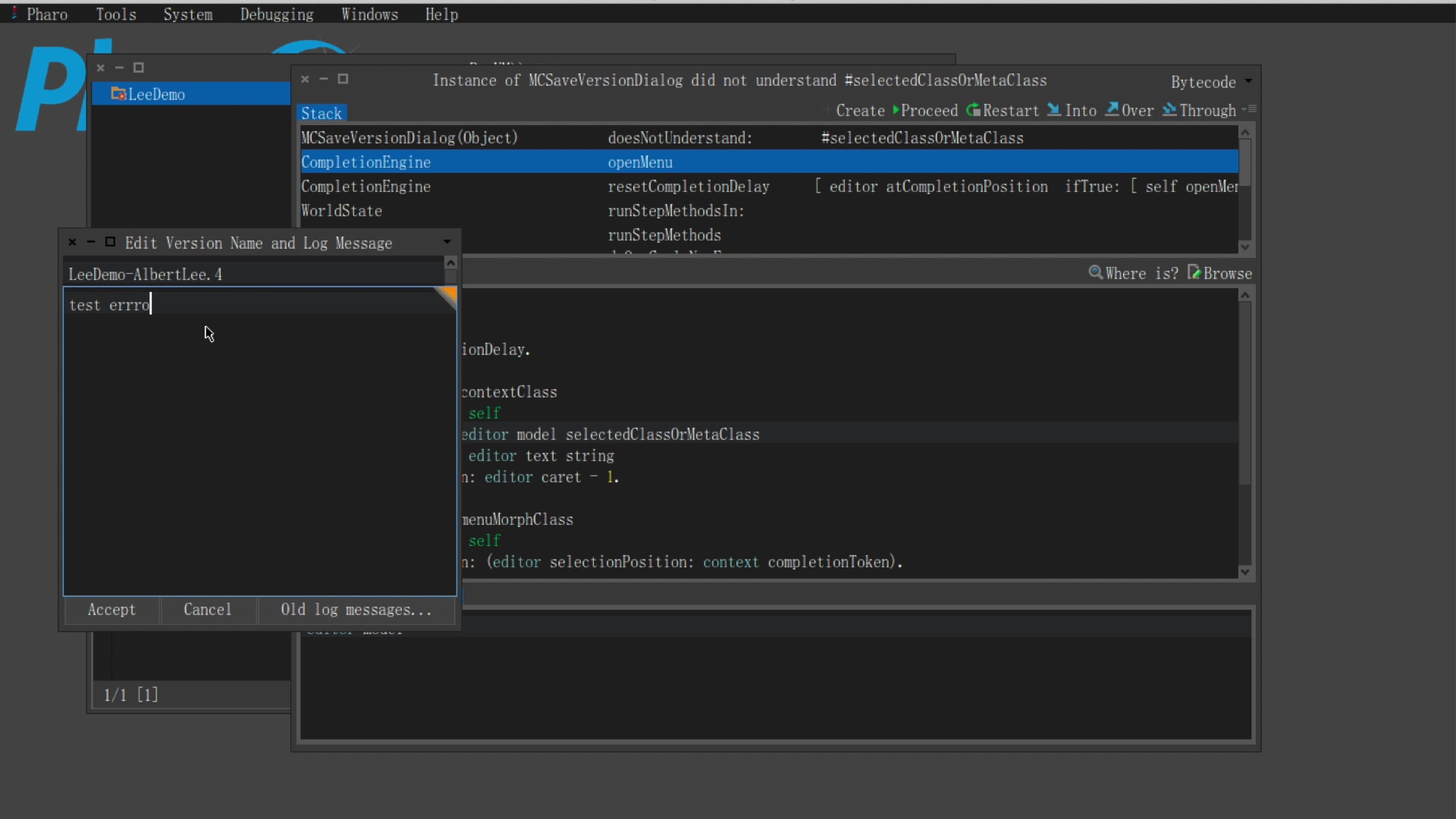The width and height of the screenshot is (1456, 819).
Task: Click the Browse code icon
Action: pyautogui.click(x=1194, y=273)
